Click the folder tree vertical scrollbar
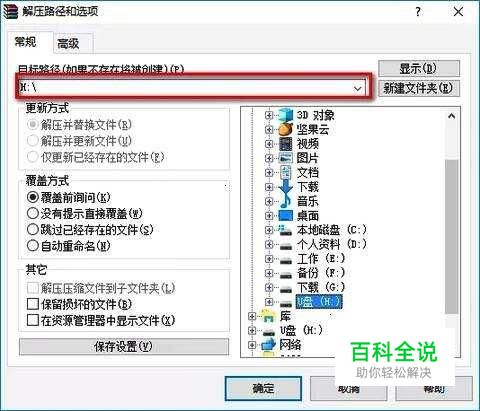 [x=452, y=231]
